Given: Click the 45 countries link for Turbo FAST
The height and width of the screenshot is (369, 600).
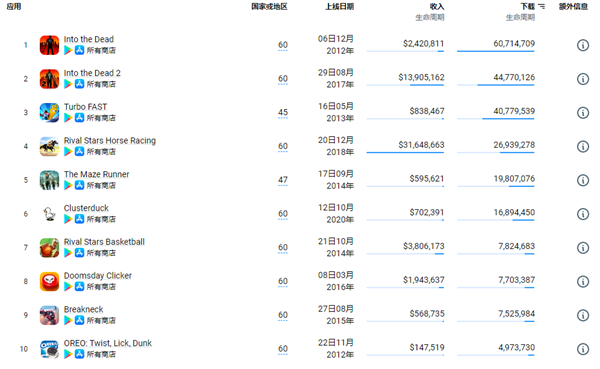Looking at the screenshot, I should (x=283, y=113).
